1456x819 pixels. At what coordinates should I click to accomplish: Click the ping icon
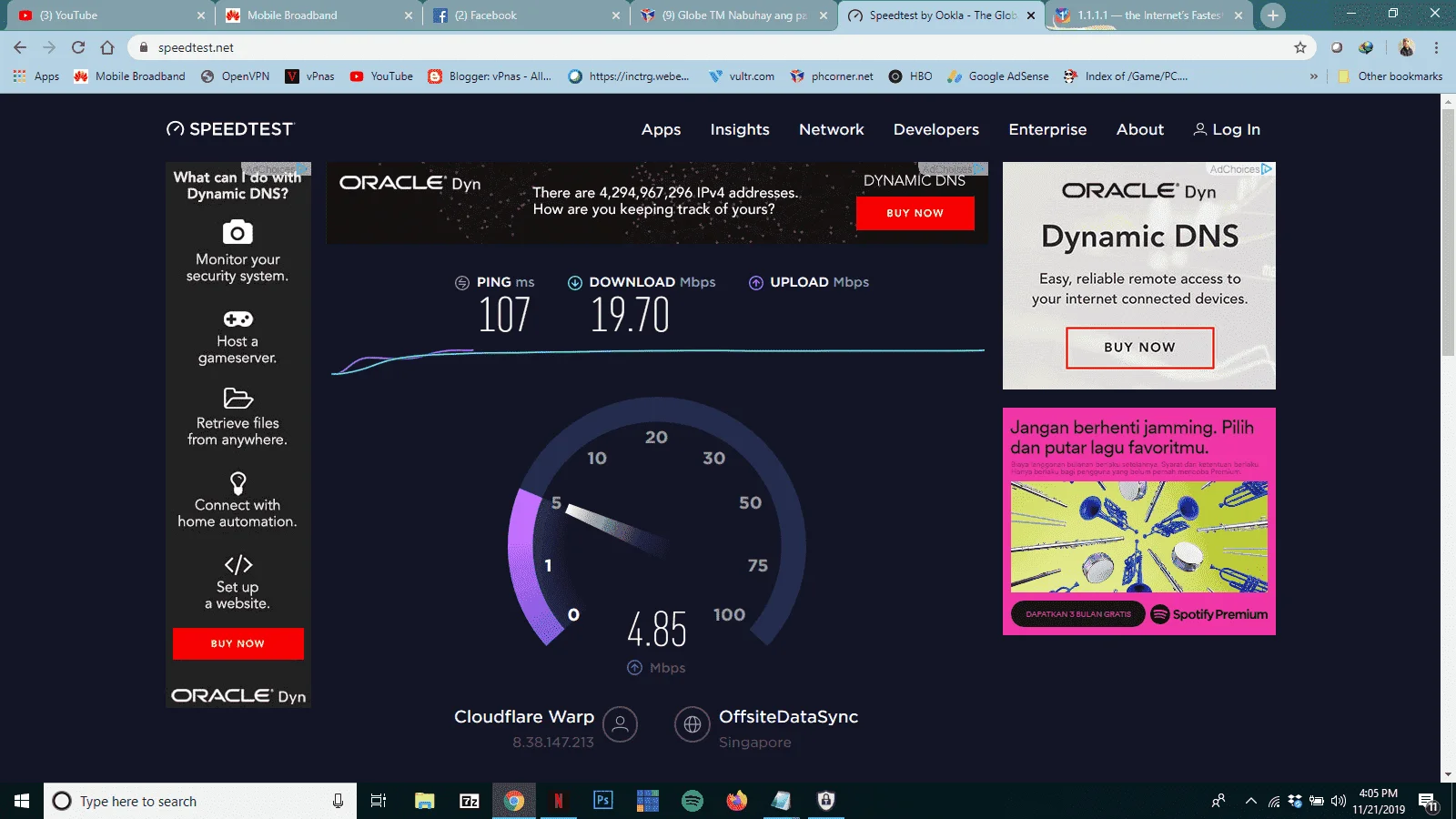pos(462,282)
